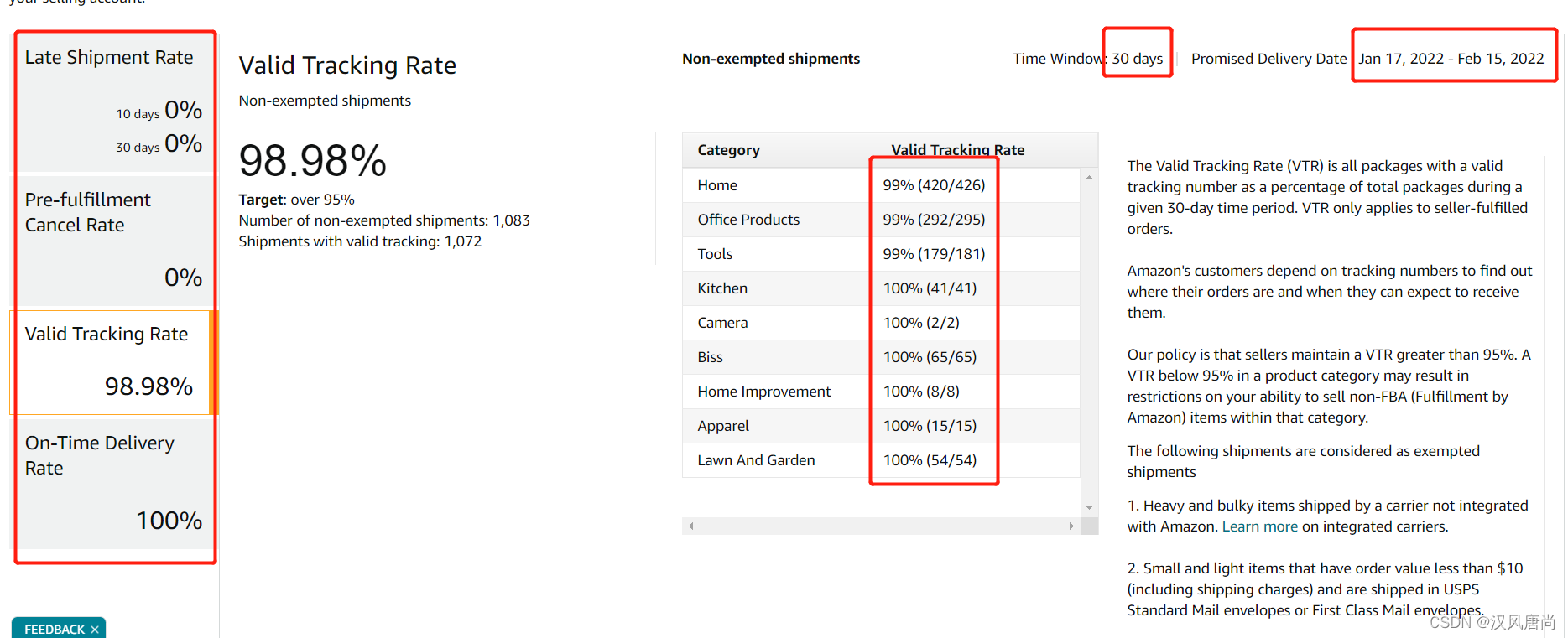Click the 100% (15/15) rate value
Viewport: 1568px width, 638px height.
tap(930, 425)
